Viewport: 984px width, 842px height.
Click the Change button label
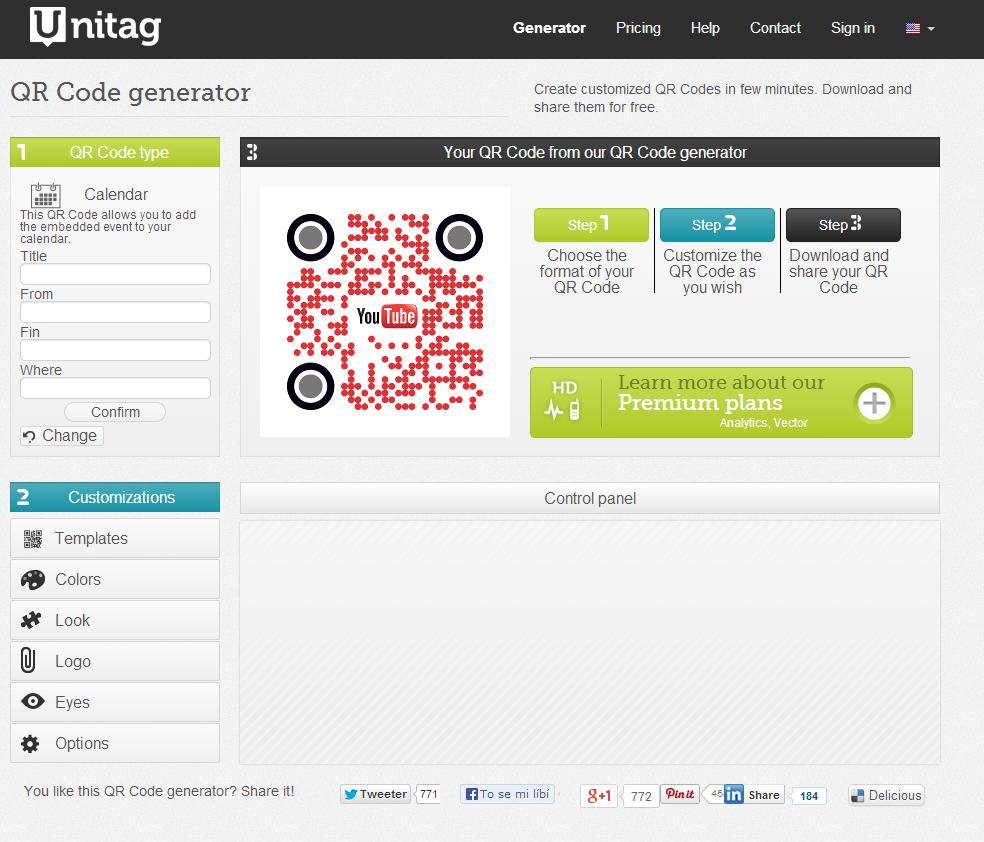[70, 436]
